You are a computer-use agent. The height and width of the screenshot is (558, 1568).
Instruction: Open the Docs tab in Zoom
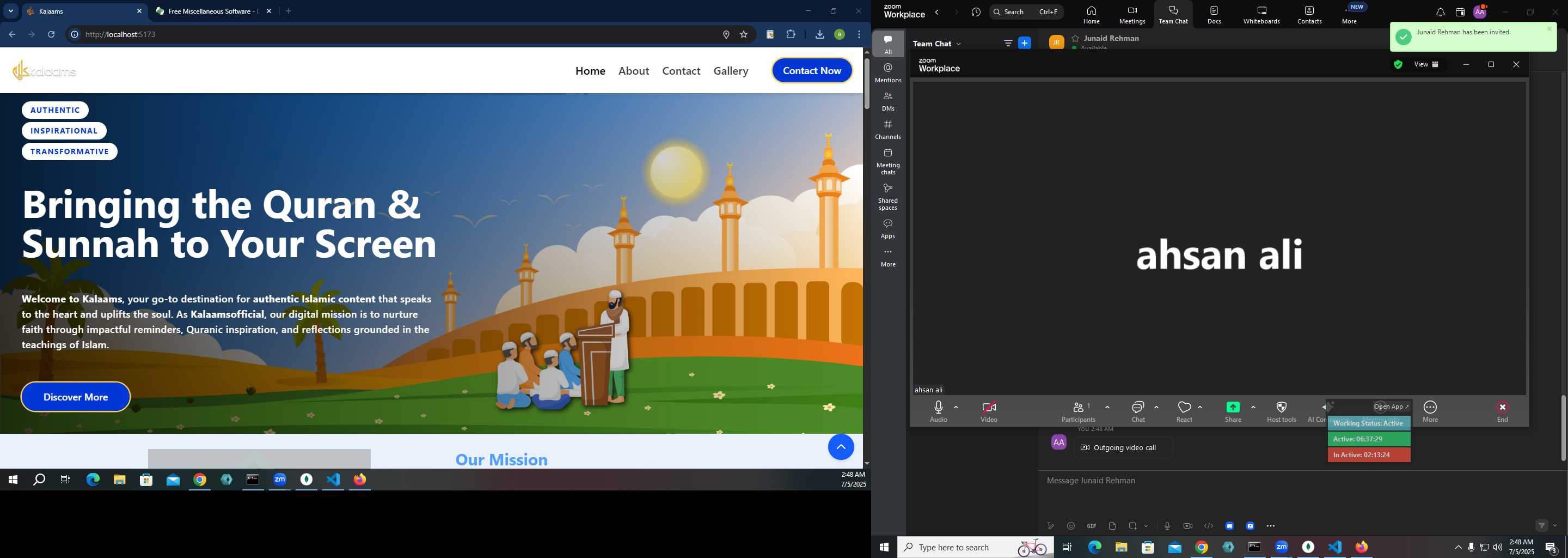[1214, 15]
